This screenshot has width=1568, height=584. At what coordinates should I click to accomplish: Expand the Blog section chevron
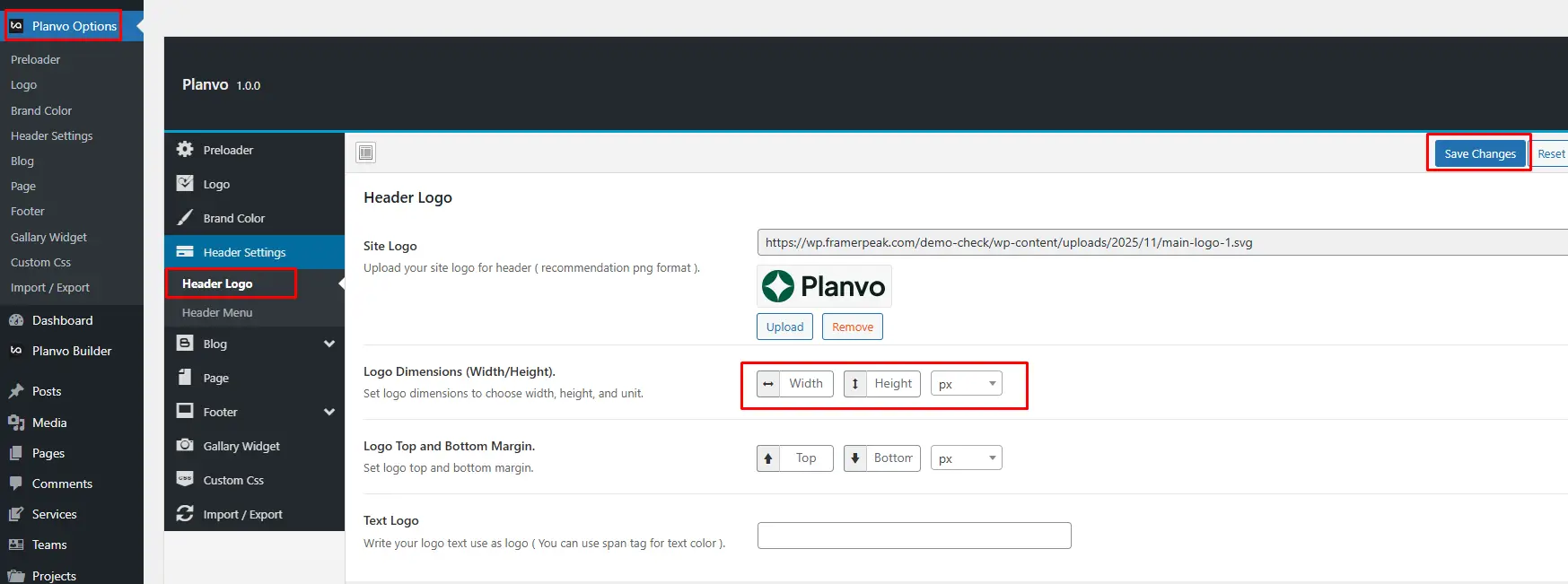click(329, 344)
